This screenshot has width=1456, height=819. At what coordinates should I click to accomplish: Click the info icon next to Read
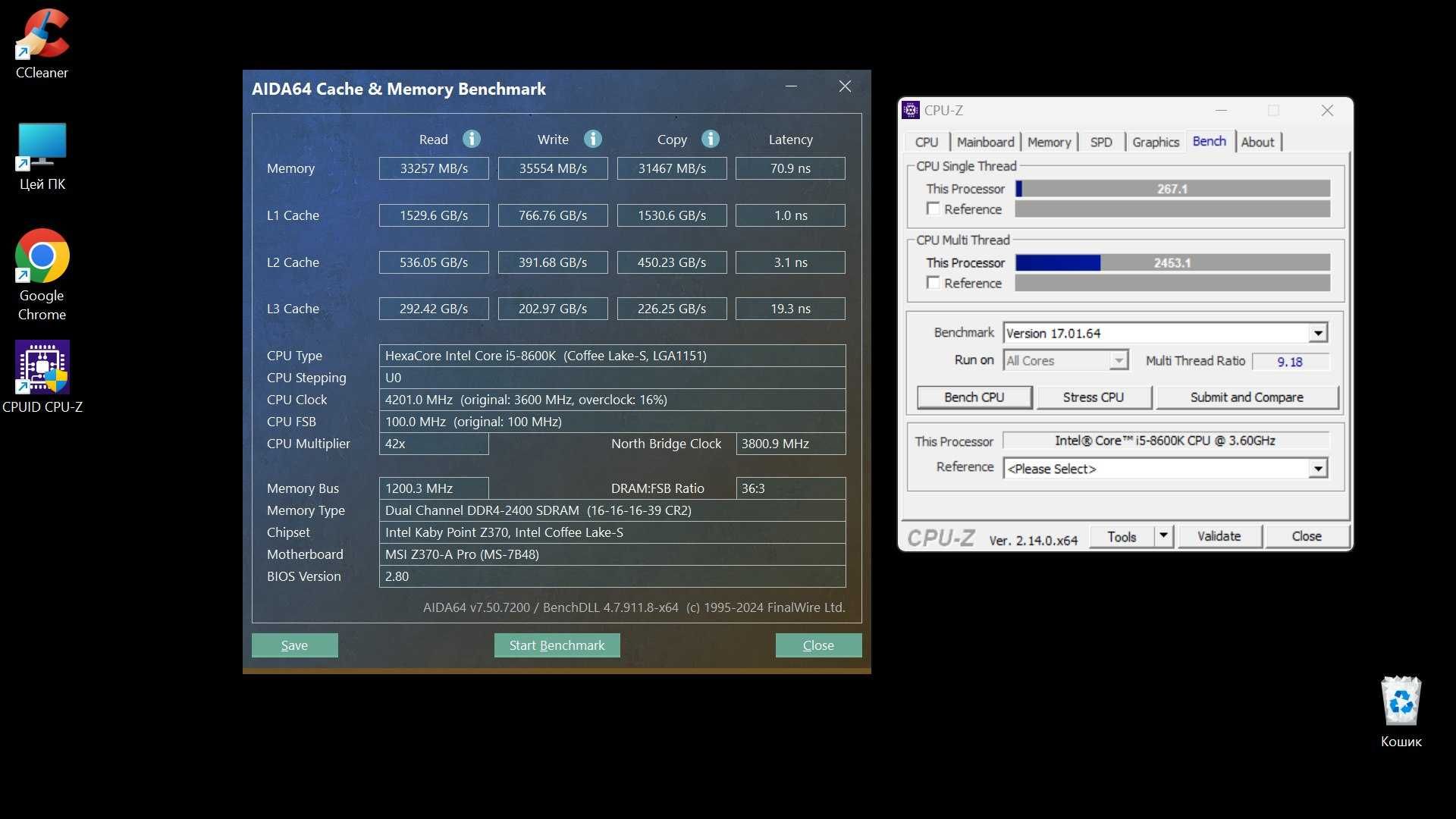click(x=472, y=139)
